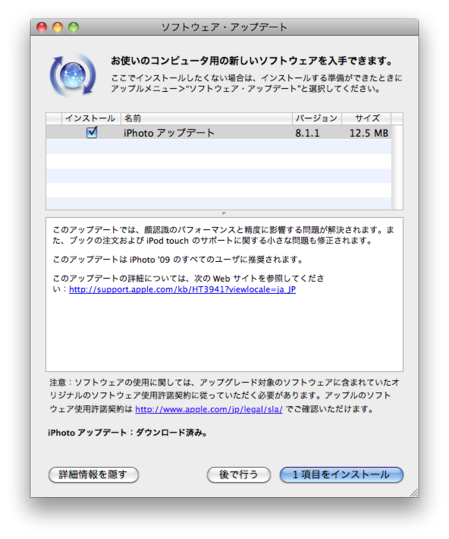Click 1 項目をインストール button
The width and height of the screenshot is (449, 539).
click(341, 475)
